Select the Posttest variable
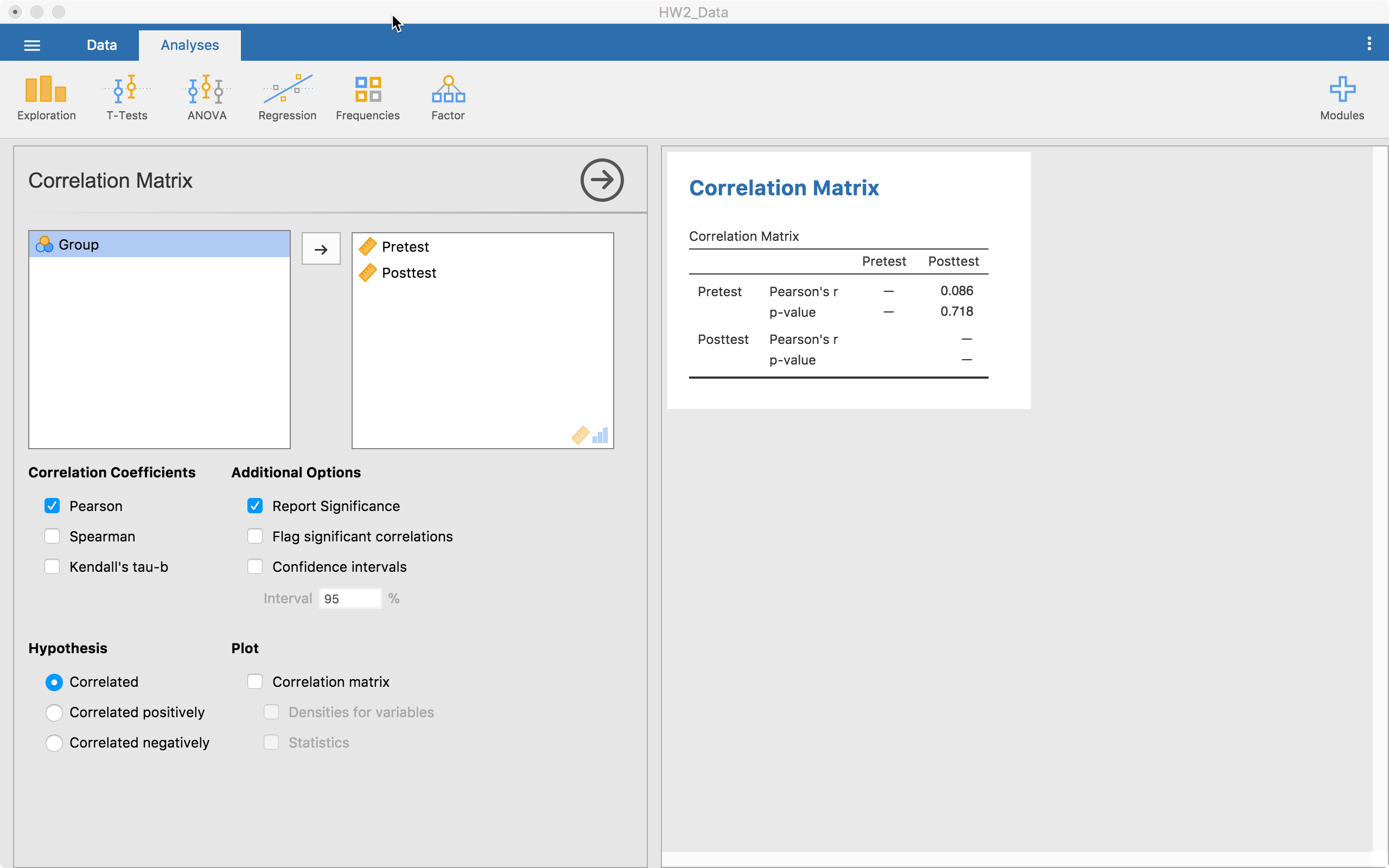 tap(483, 273)
